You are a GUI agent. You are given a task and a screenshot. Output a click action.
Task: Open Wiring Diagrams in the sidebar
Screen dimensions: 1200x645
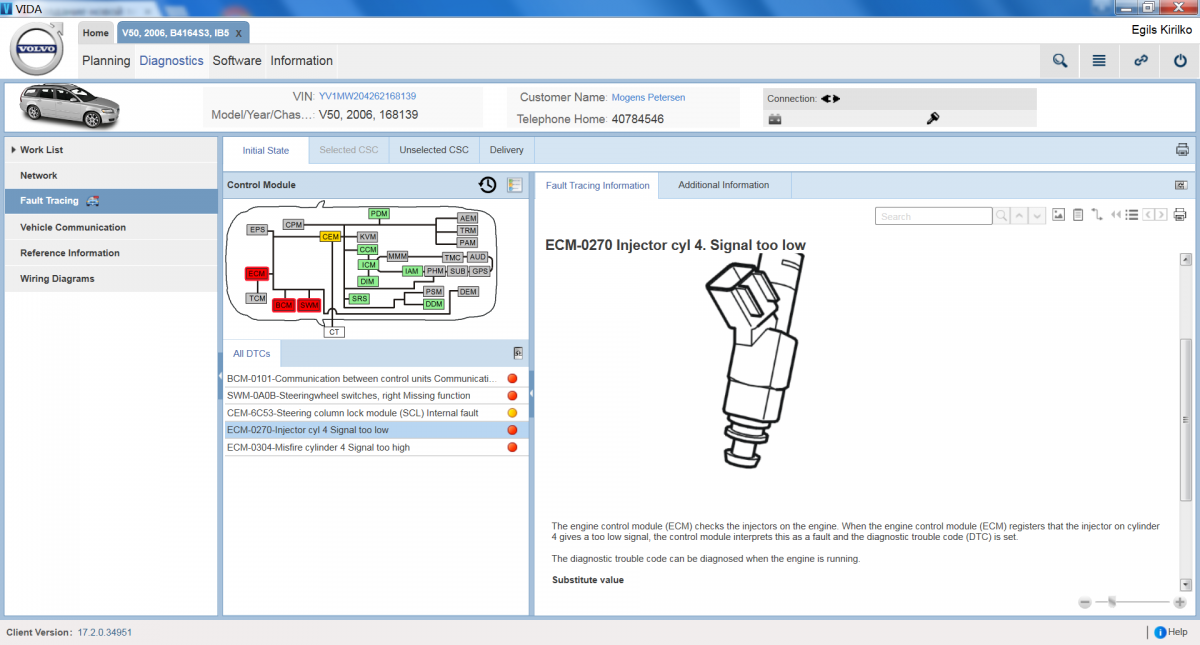57,279
